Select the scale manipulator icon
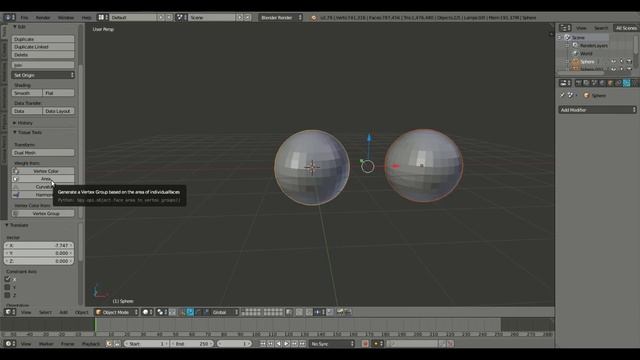The width and height of the screenshot is (640, 360). tap(206, 312)
